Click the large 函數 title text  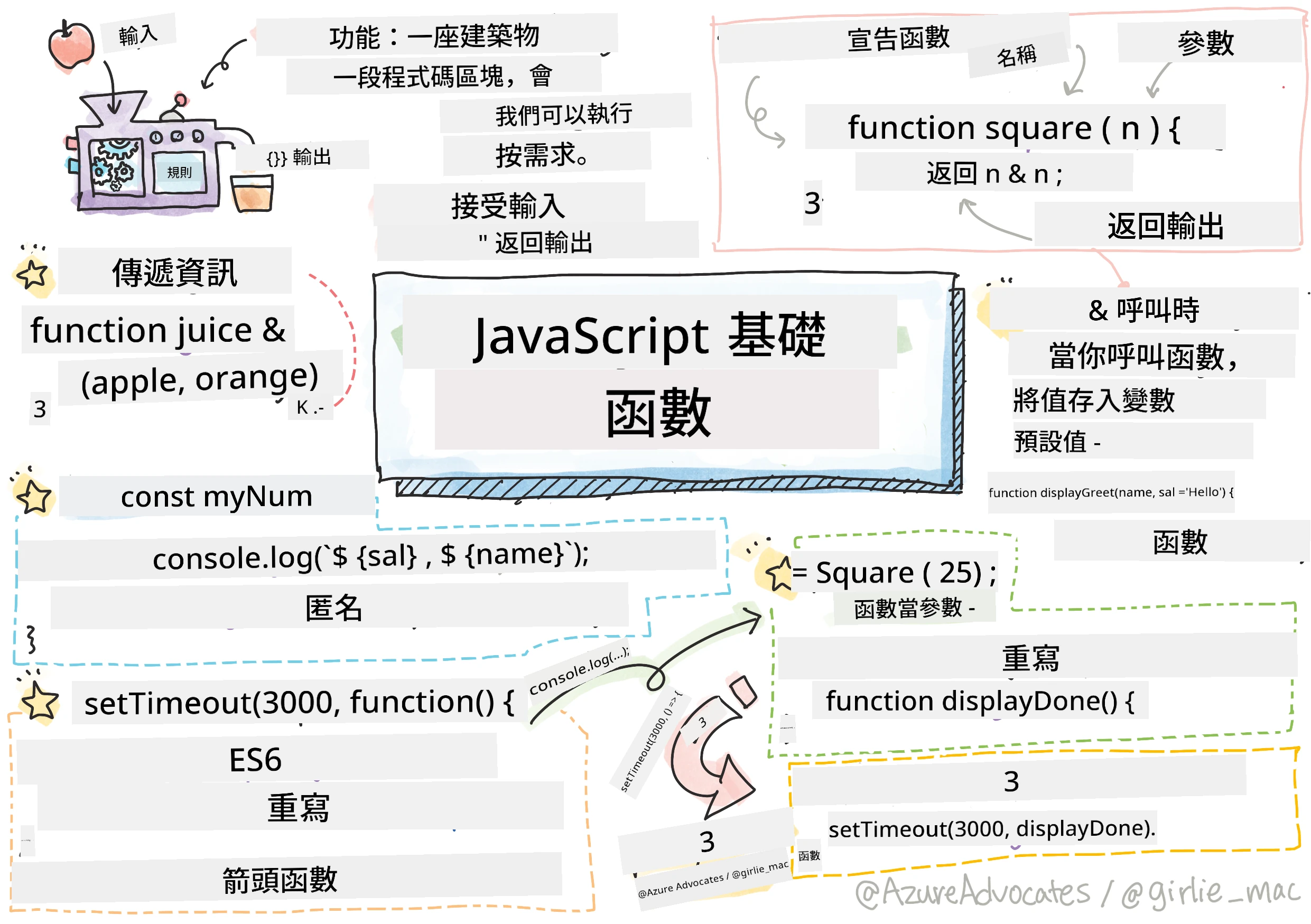pos(658,412)
